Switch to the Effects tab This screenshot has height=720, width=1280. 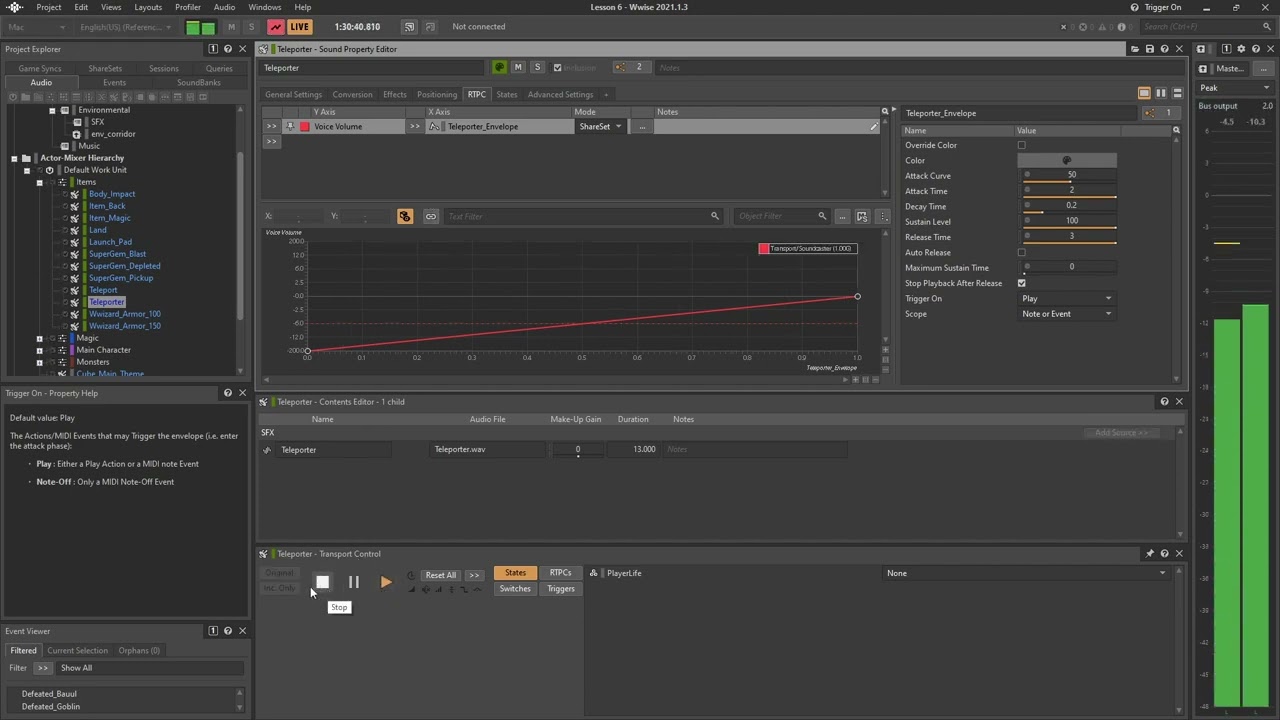(395, 95)
